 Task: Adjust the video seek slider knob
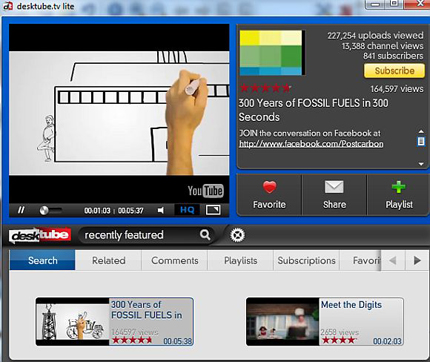pyautogui.click(x=44, y=210)
